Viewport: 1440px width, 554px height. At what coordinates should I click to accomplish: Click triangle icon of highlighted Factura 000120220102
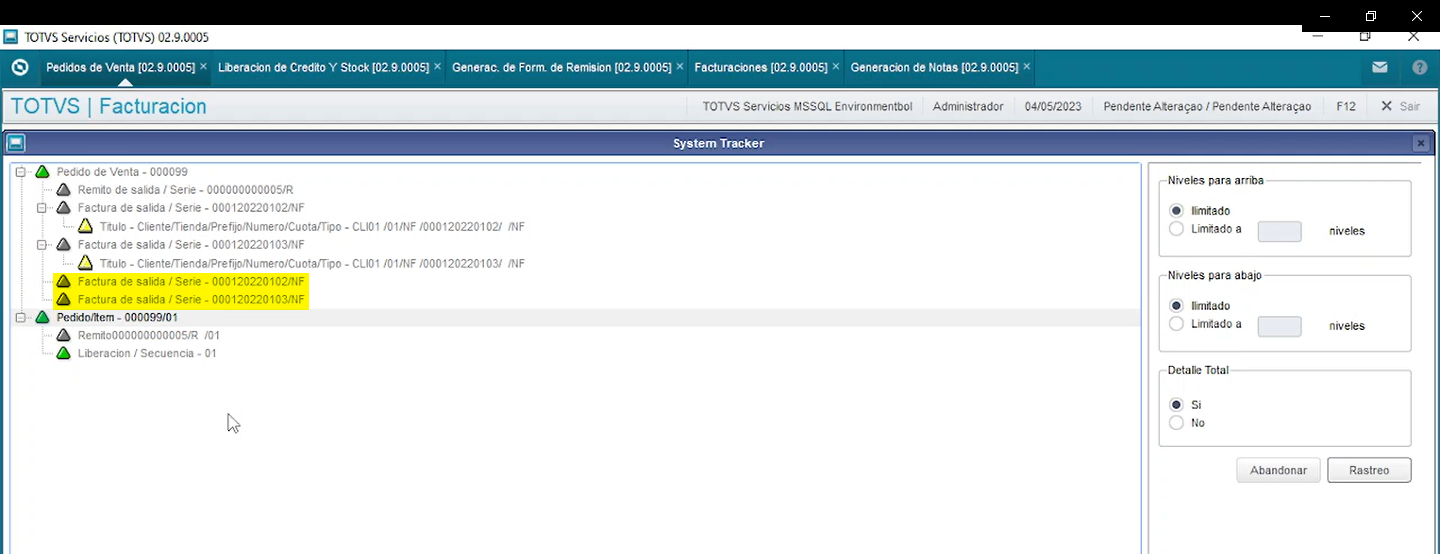tap(64, 281)
